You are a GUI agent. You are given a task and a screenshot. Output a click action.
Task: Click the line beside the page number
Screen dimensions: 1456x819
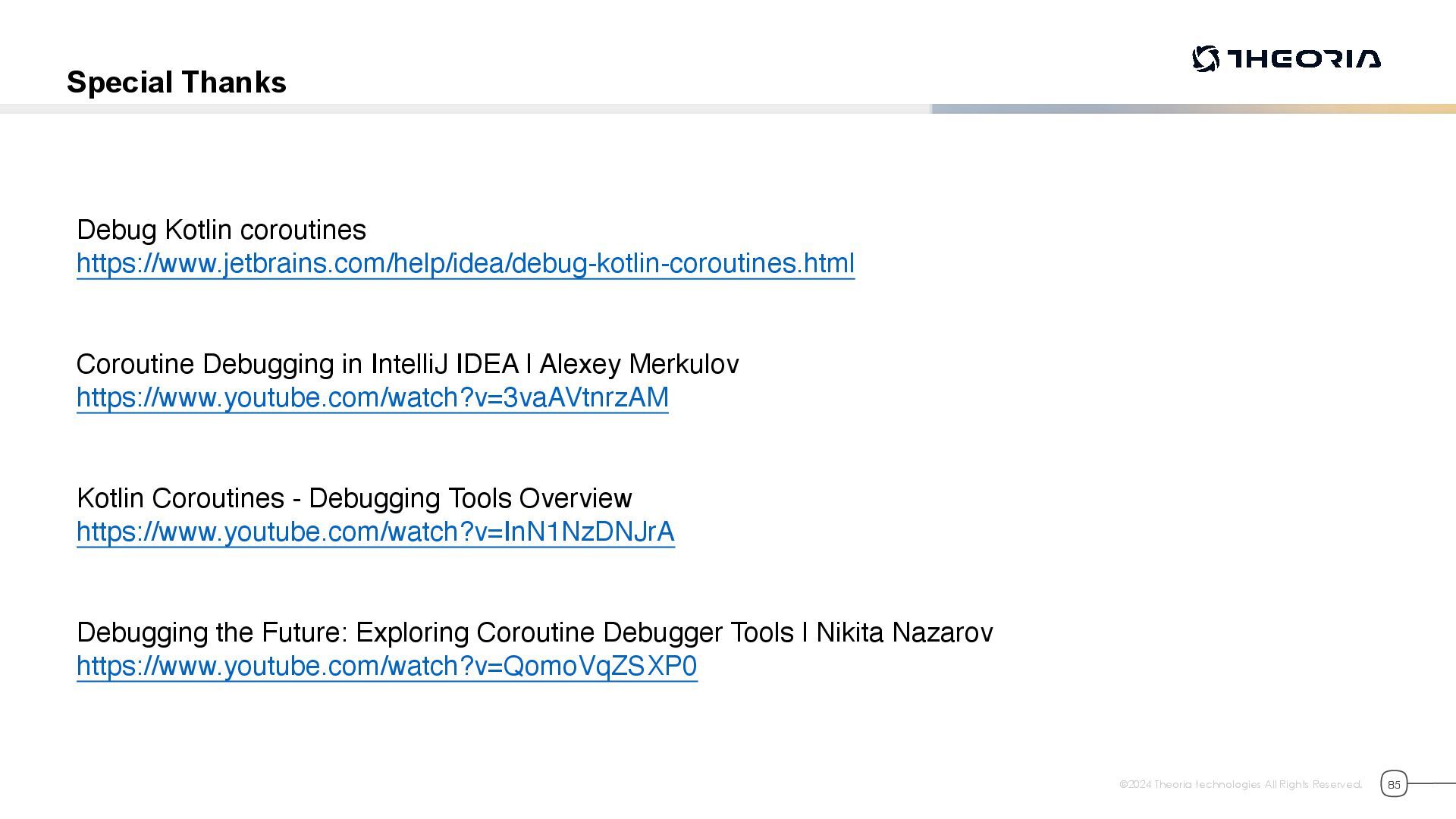[x=1432, y=783]
